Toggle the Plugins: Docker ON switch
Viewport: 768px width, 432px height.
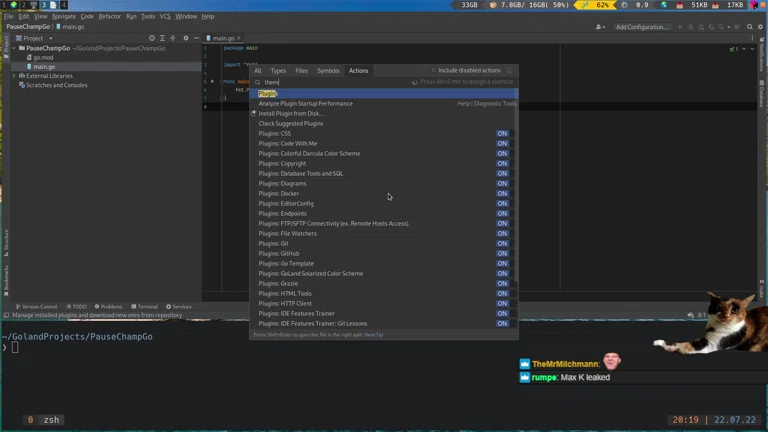tap(502, 193)
